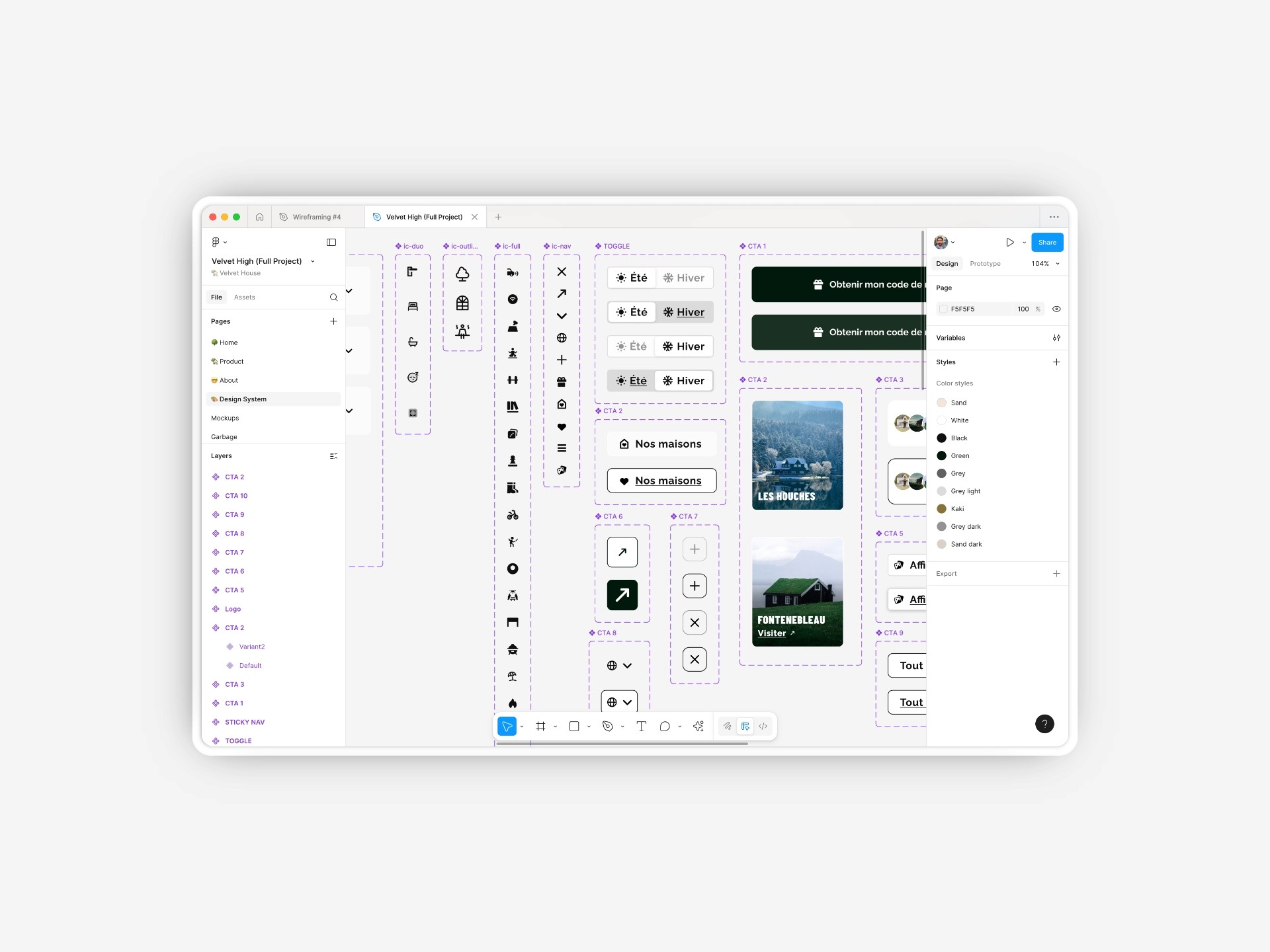
Task: Expand the move tool options chevron
Action: point(522,726)
